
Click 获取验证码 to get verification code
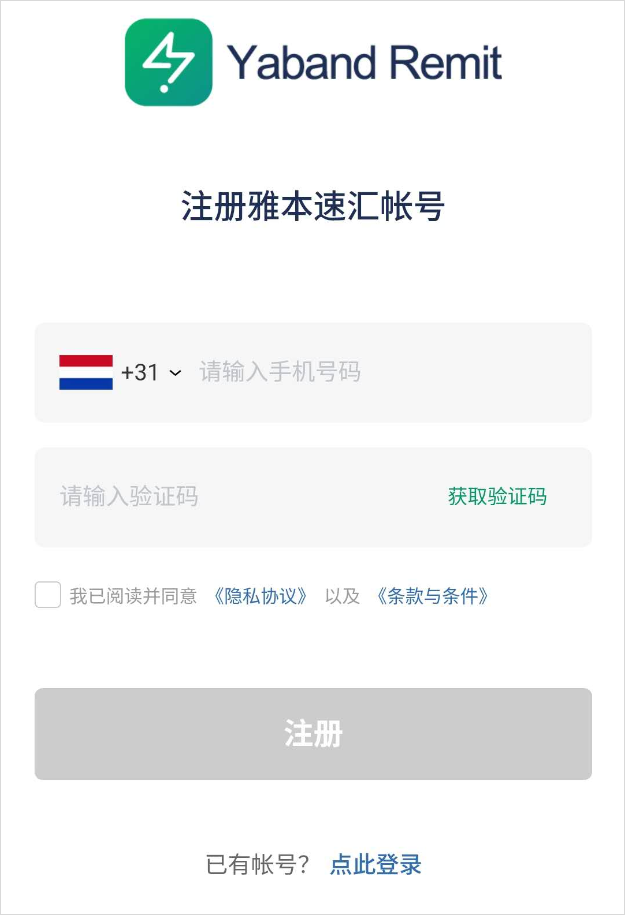pyautogui.click(x=497, y=496)
